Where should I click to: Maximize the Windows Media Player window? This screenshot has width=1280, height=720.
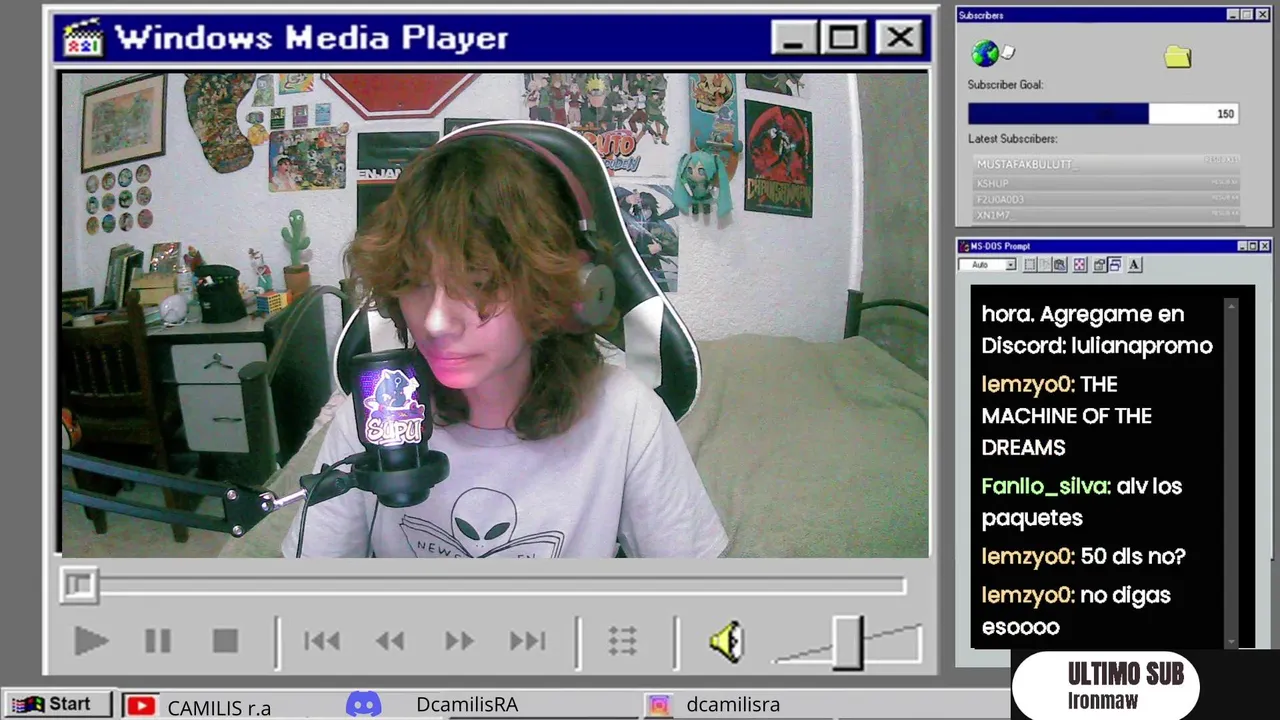point(844,38)
